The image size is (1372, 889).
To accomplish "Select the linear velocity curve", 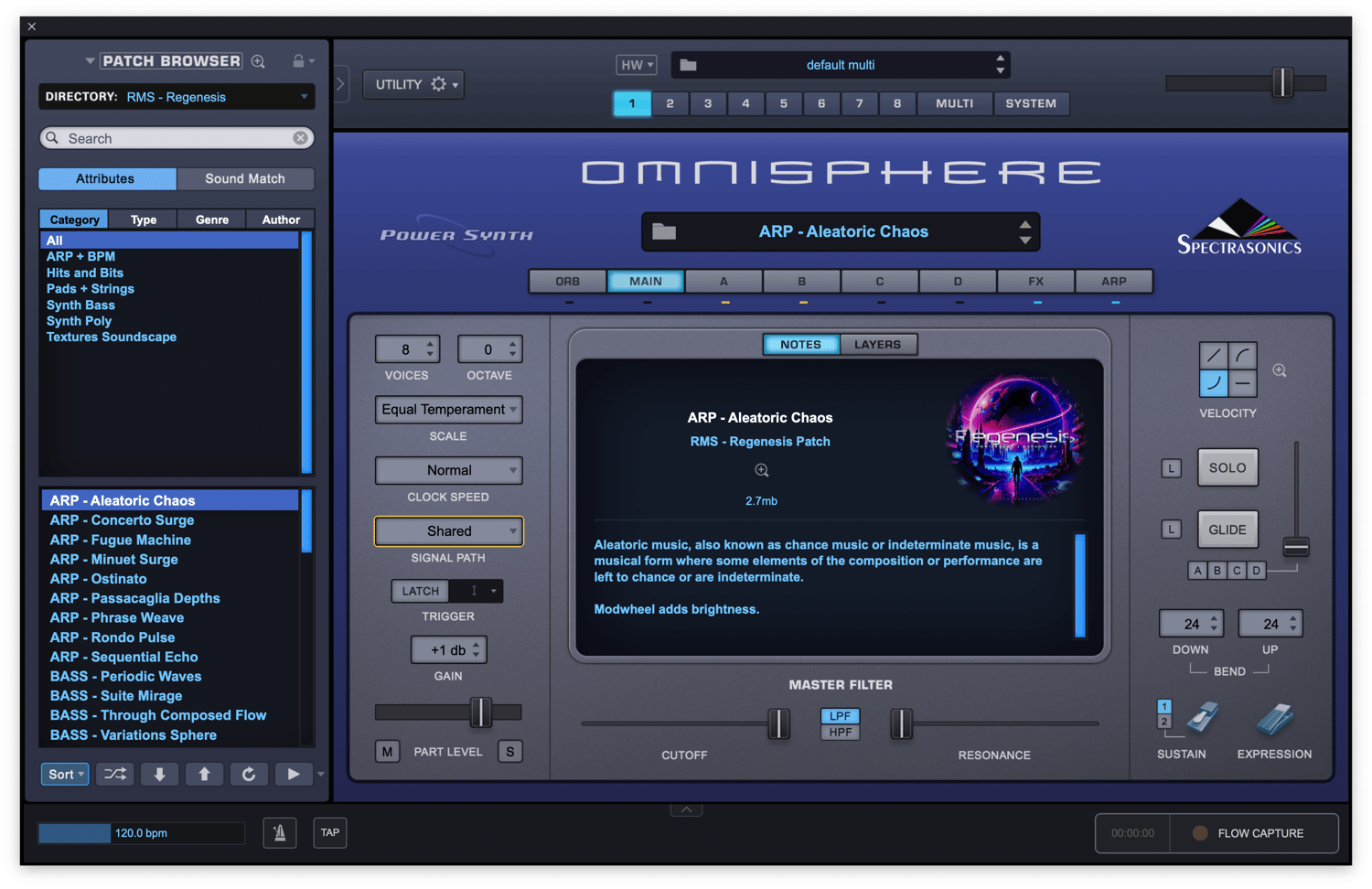I will click(1214, 356).
